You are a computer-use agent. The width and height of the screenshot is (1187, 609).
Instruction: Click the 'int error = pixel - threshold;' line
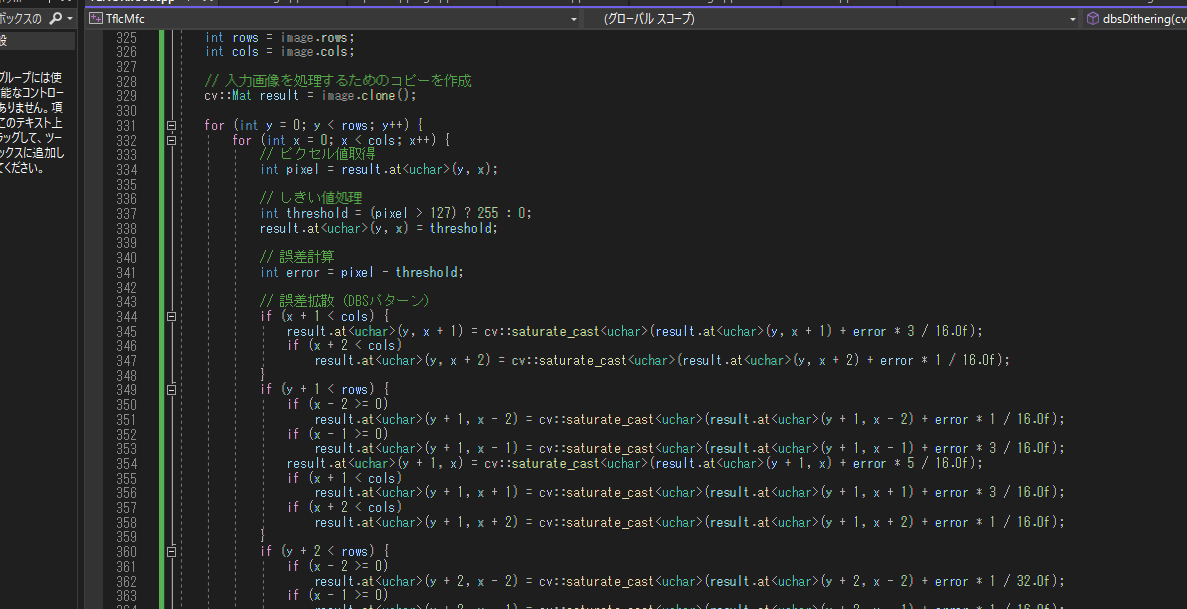click(x=361, y=273)
